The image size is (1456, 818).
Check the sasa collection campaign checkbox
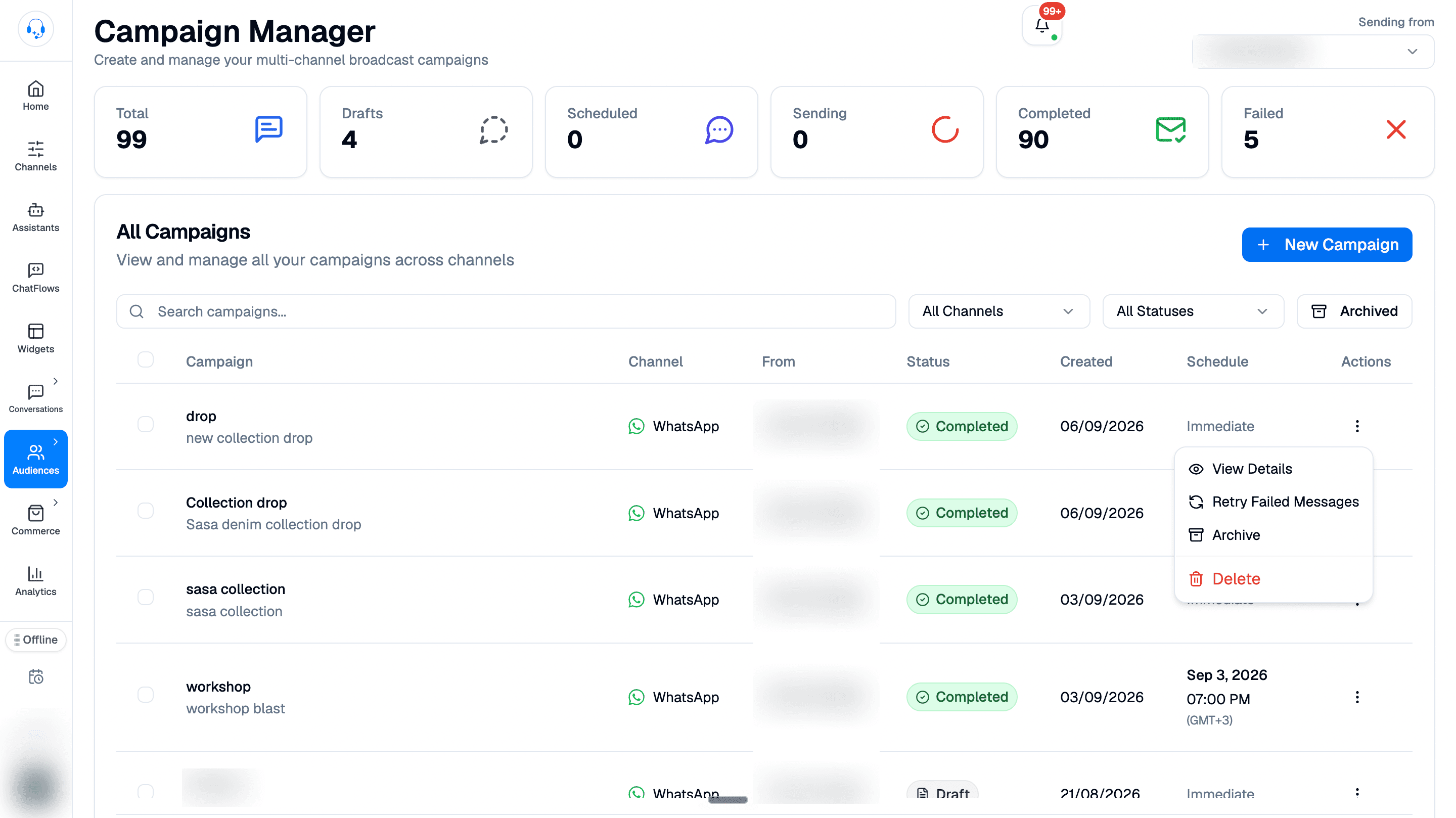pyautogui.click(x=146, y=597)
